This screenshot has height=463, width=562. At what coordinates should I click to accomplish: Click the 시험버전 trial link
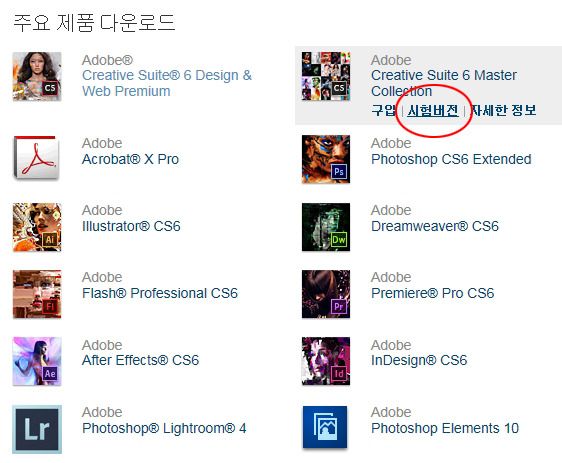coord(433,110)
